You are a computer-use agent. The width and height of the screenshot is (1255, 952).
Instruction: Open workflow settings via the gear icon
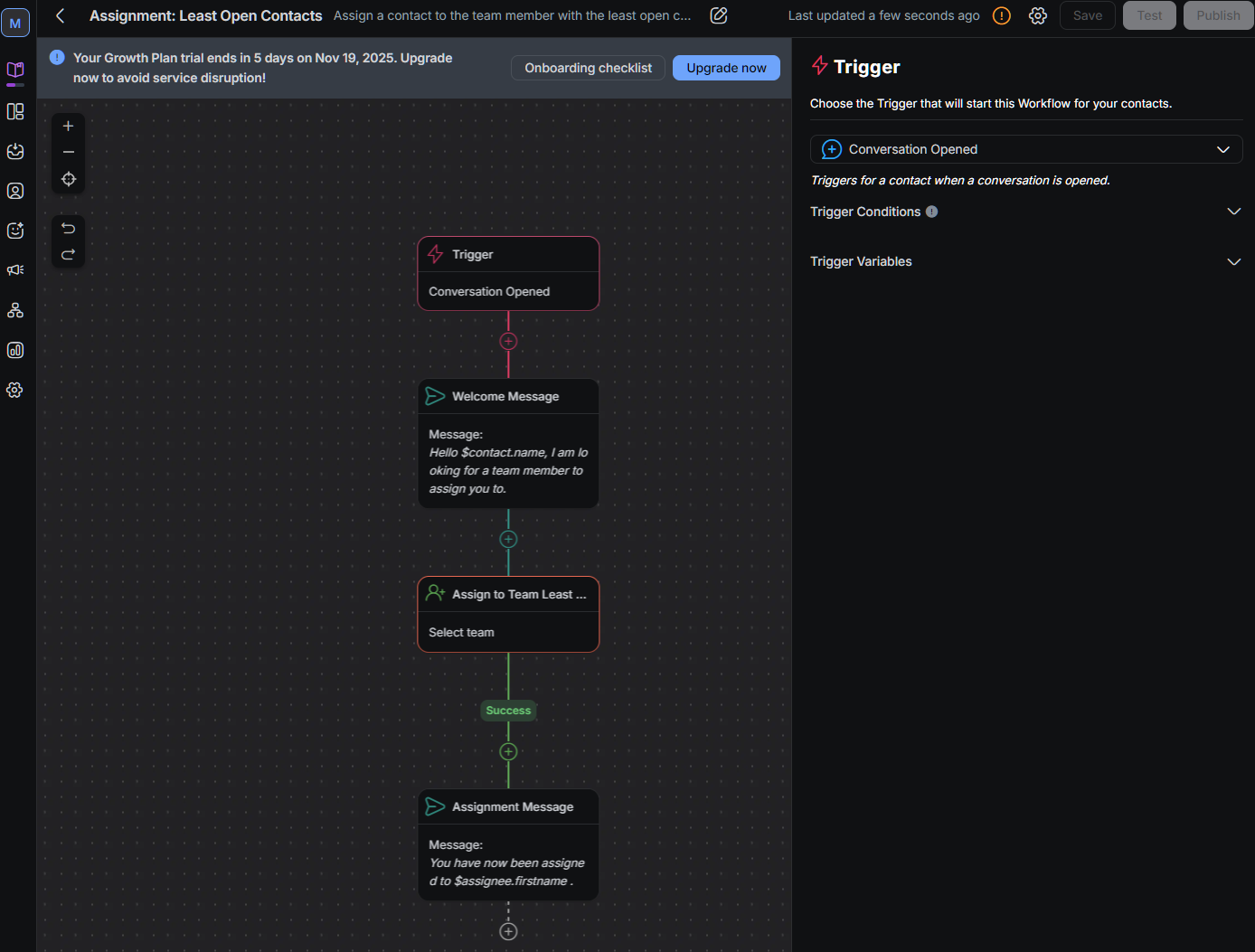pyautogui.click(x=1037, y=15)
